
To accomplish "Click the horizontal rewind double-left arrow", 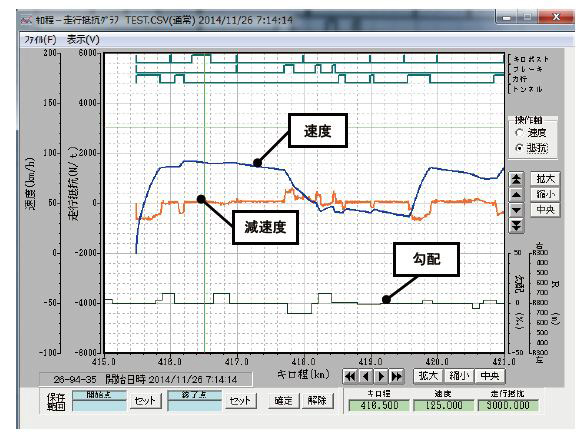I will [350, 376].
